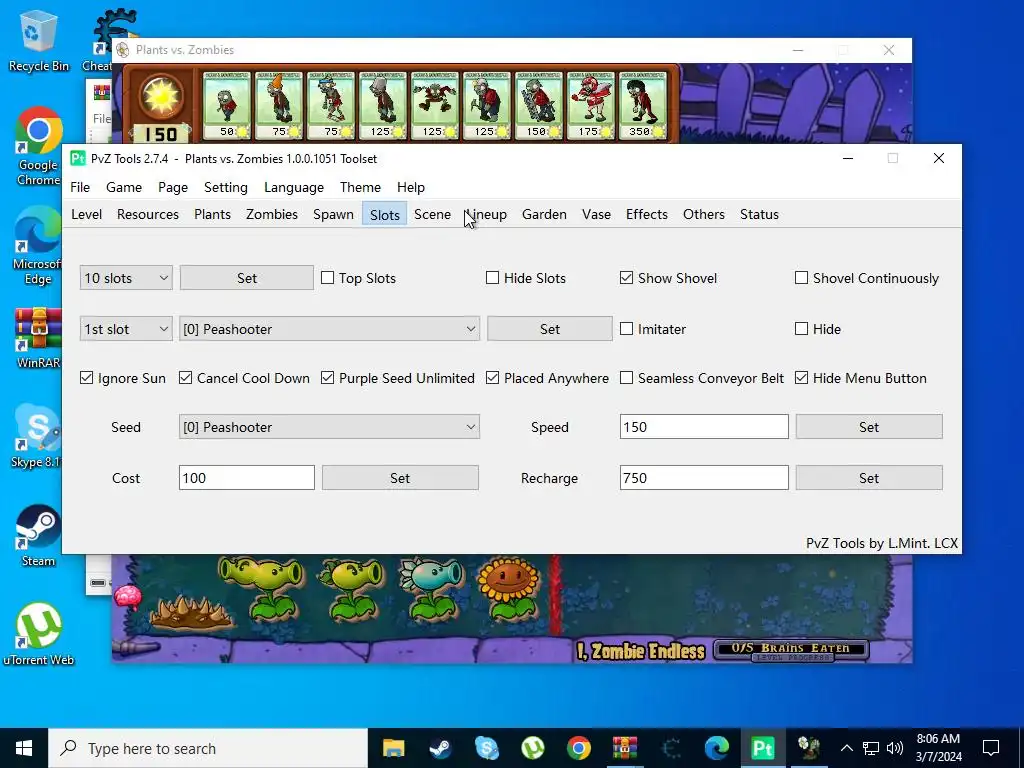Click the sun counter showing 150

(x=161, y=134)
